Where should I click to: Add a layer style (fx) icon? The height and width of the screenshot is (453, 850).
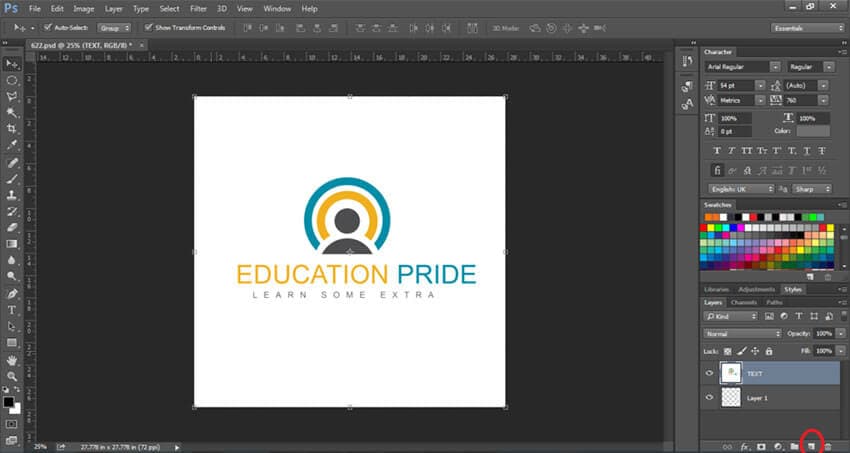click(x=744, y=446)
